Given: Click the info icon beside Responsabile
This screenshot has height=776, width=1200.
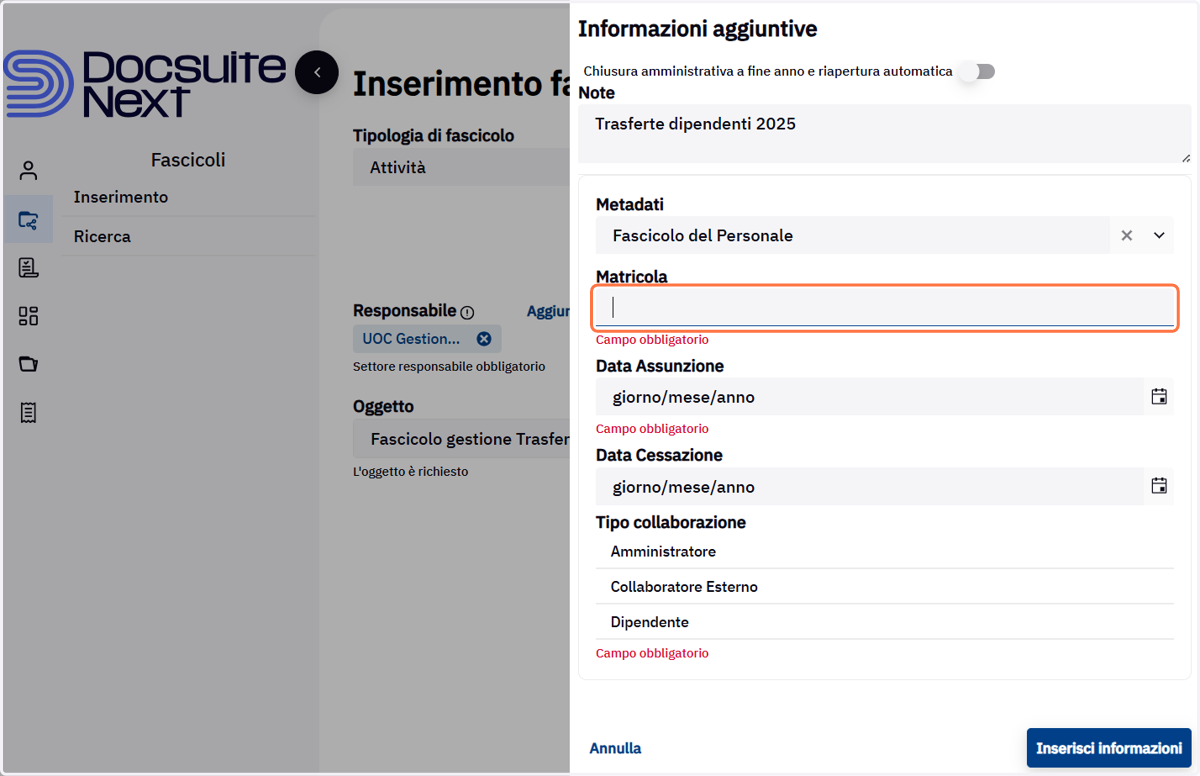Looking at the screenshot, I should click(x=467, y=312).
